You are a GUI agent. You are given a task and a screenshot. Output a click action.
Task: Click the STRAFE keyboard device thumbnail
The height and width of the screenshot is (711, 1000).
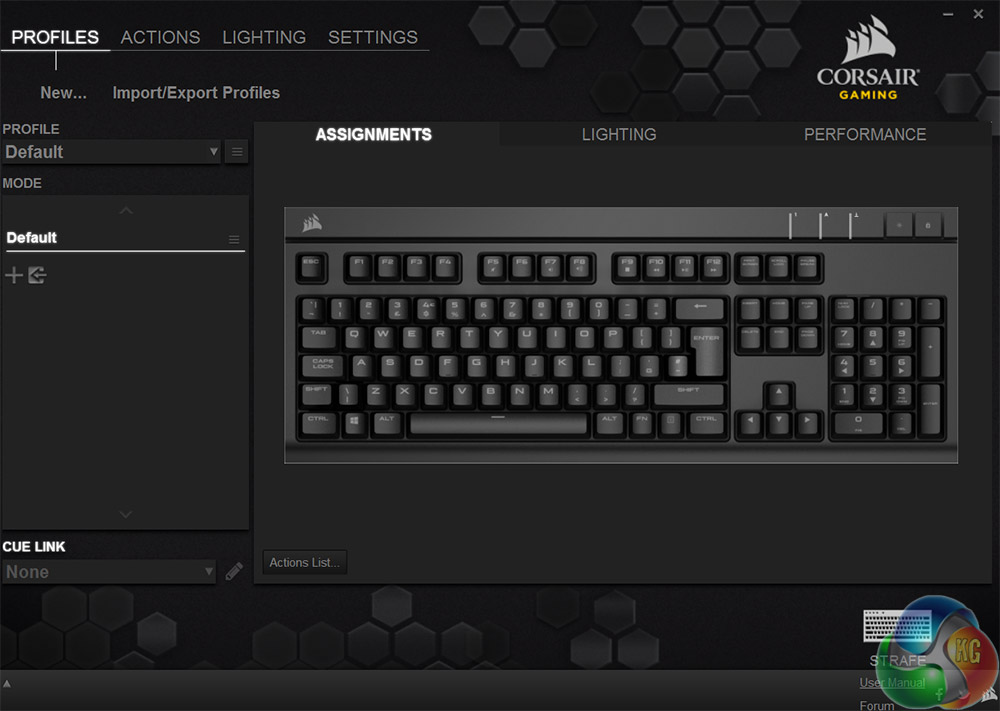tap(897, 626)
